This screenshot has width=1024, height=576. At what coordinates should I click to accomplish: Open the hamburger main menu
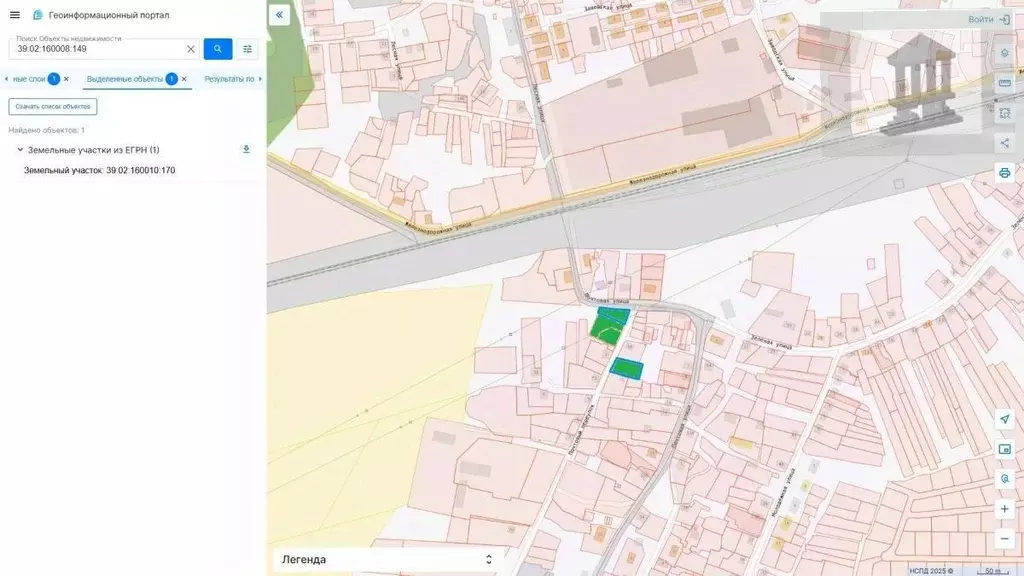[14, 15]
